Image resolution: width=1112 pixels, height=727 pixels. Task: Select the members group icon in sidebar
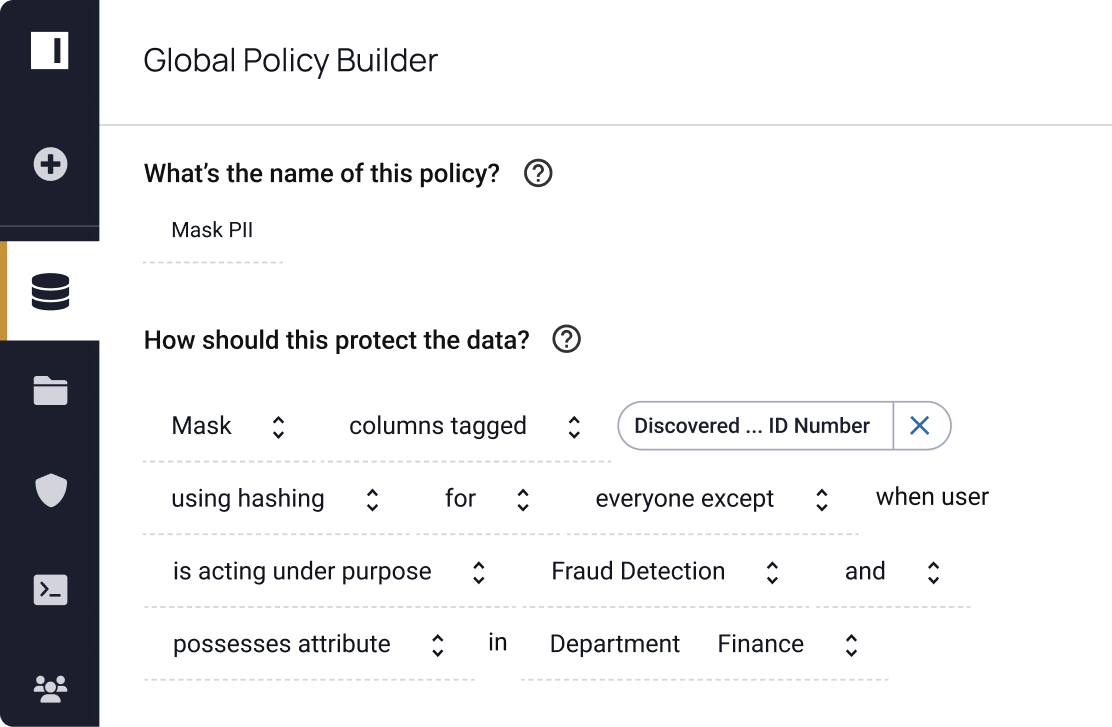click(x=50, y=687)
